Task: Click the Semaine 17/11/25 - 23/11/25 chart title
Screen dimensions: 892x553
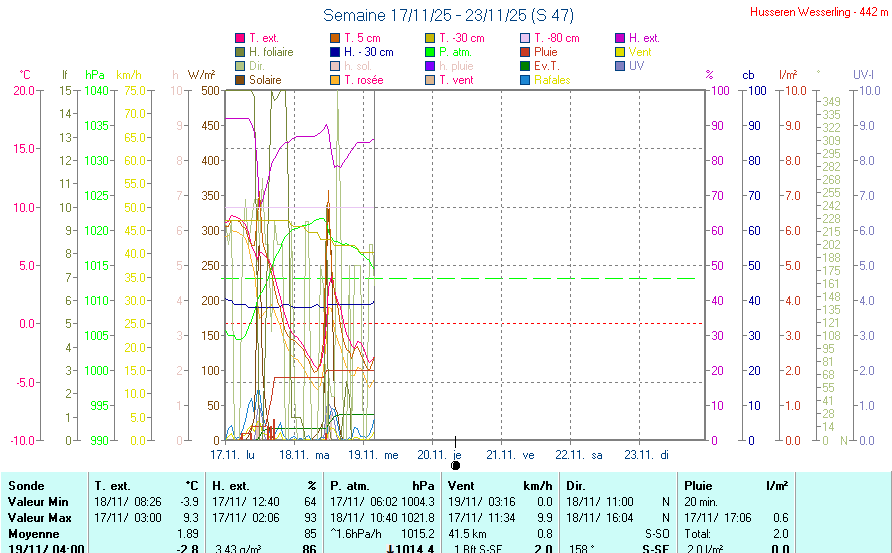Action: coord(448,15)
